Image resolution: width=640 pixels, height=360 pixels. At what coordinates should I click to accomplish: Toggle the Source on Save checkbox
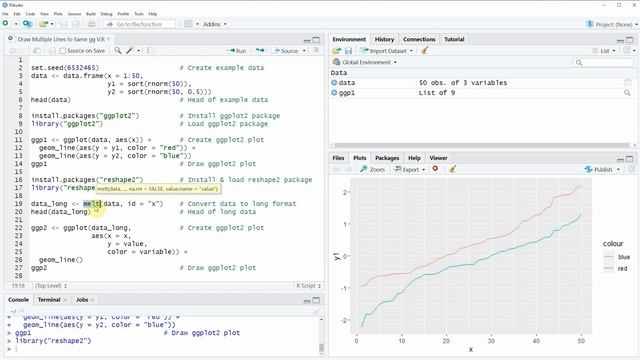pyautogui.click(x=62, y=51)
